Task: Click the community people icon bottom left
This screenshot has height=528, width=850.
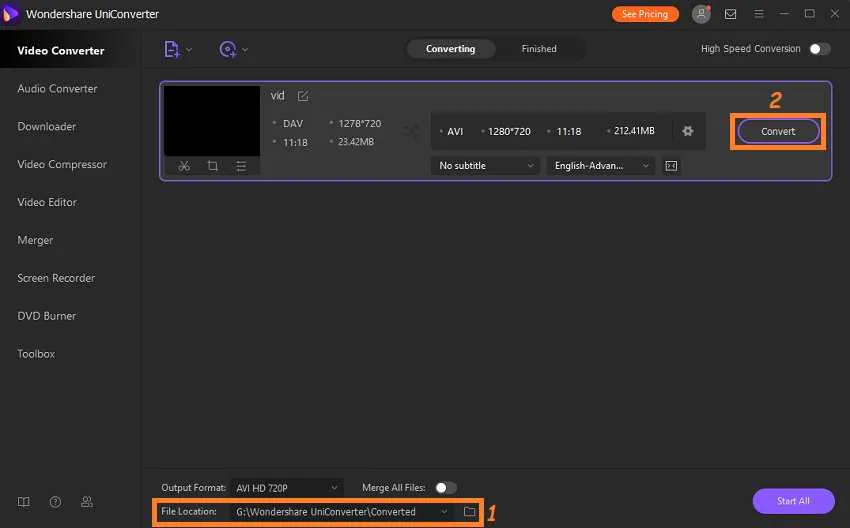Action: 87,502
